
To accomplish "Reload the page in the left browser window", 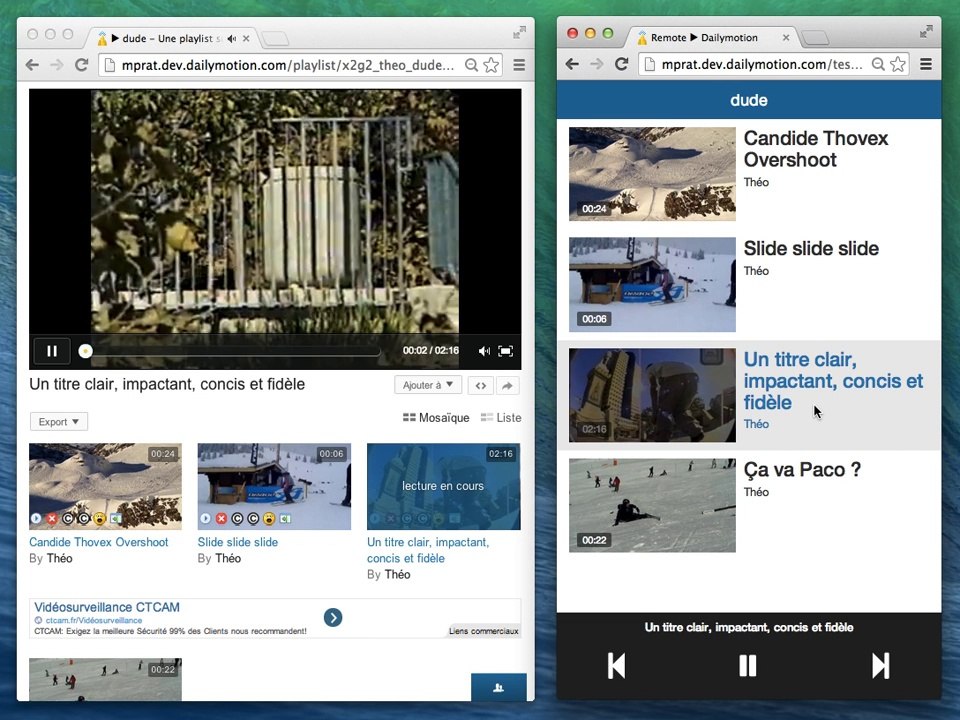I will point(81,65).
